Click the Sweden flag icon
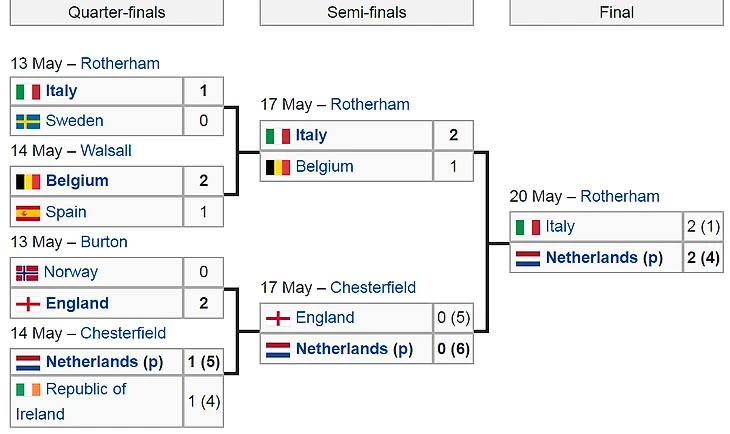This screenshot has width=730, height=434. click(28, 121)
